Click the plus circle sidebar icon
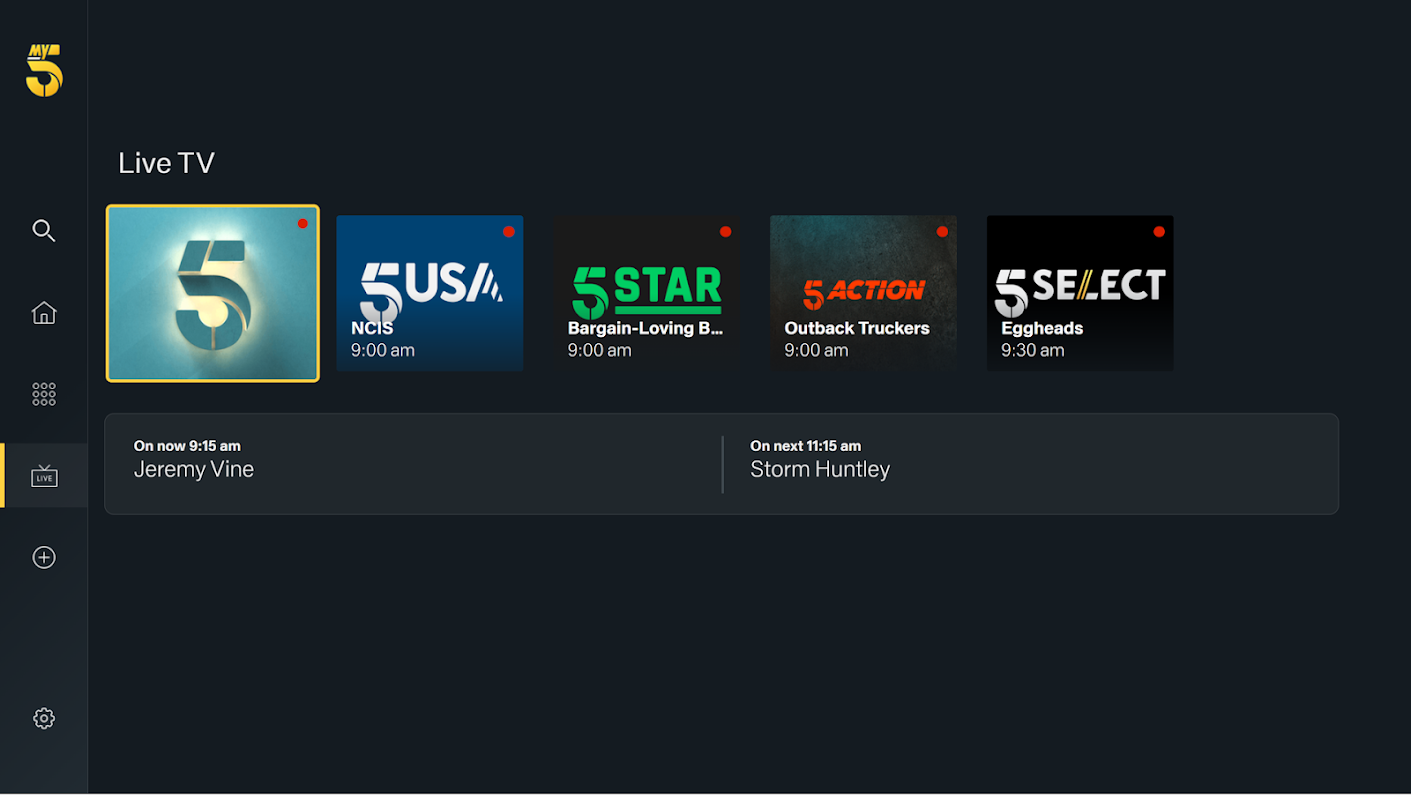Screen dimensions: 1411x800 point(44,557)
